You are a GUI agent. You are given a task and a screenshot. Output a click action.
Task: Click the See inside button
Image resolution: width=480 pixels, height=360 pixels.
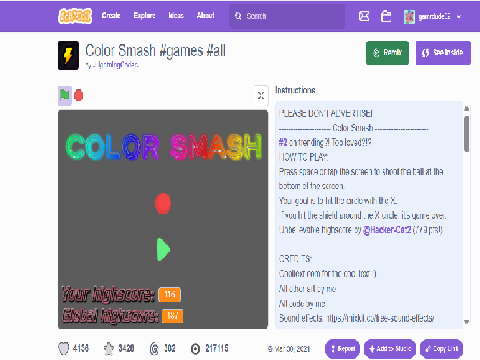443,53
